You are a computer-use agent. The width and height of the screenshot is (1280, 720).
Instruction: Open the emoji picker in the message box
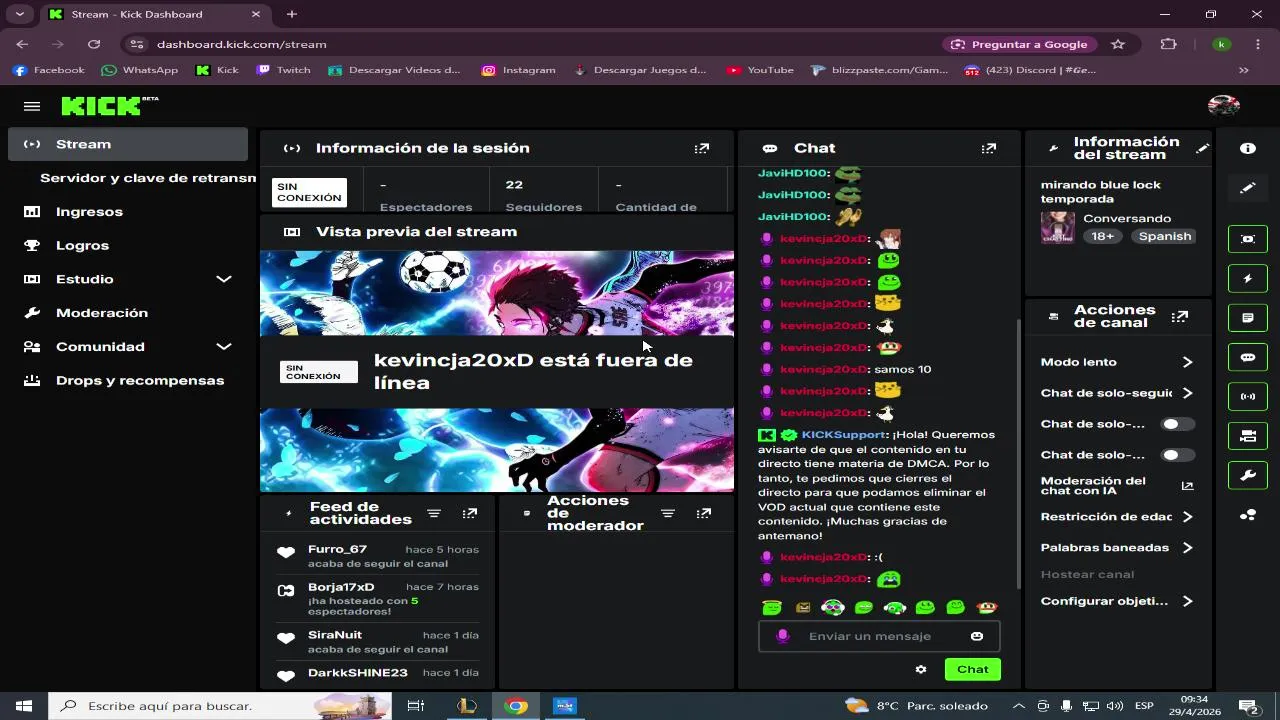(977, 636)
